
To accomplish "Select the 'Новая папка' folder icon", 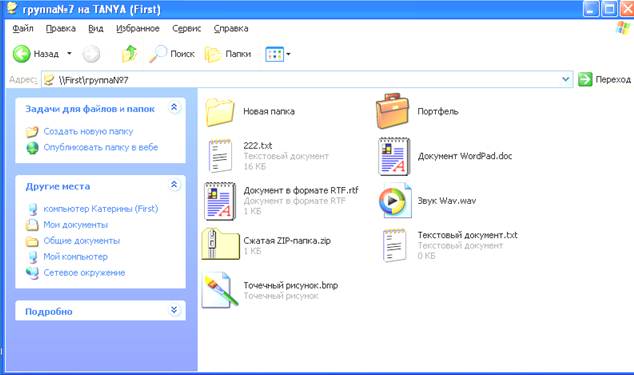I will coord(220,112).
